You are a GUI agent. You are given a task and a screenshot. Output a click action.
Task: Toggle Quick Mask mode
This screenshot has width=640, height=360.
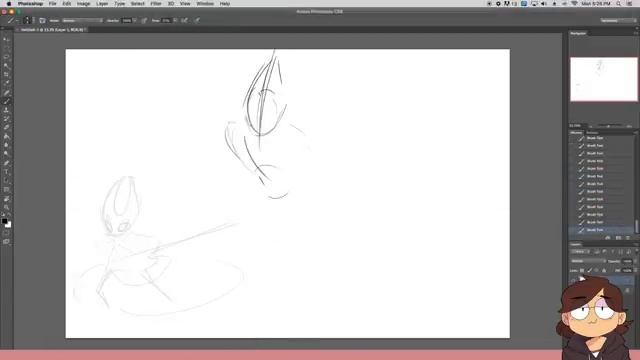pyautogui.click(x=6, y=233)
